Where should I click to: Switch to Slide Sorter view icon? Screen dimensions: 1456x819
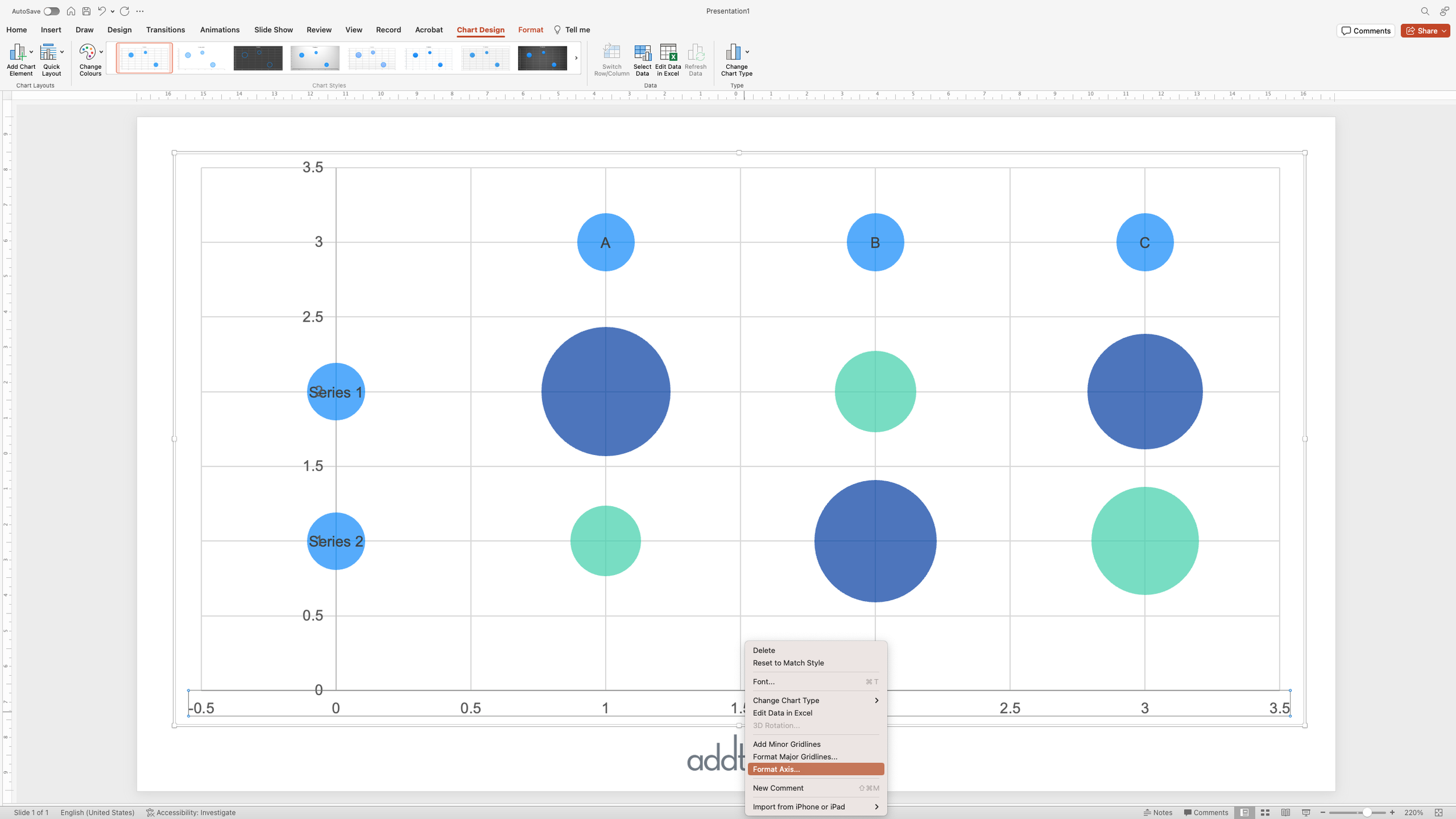pyautogui.click(x=1265, y=813)
